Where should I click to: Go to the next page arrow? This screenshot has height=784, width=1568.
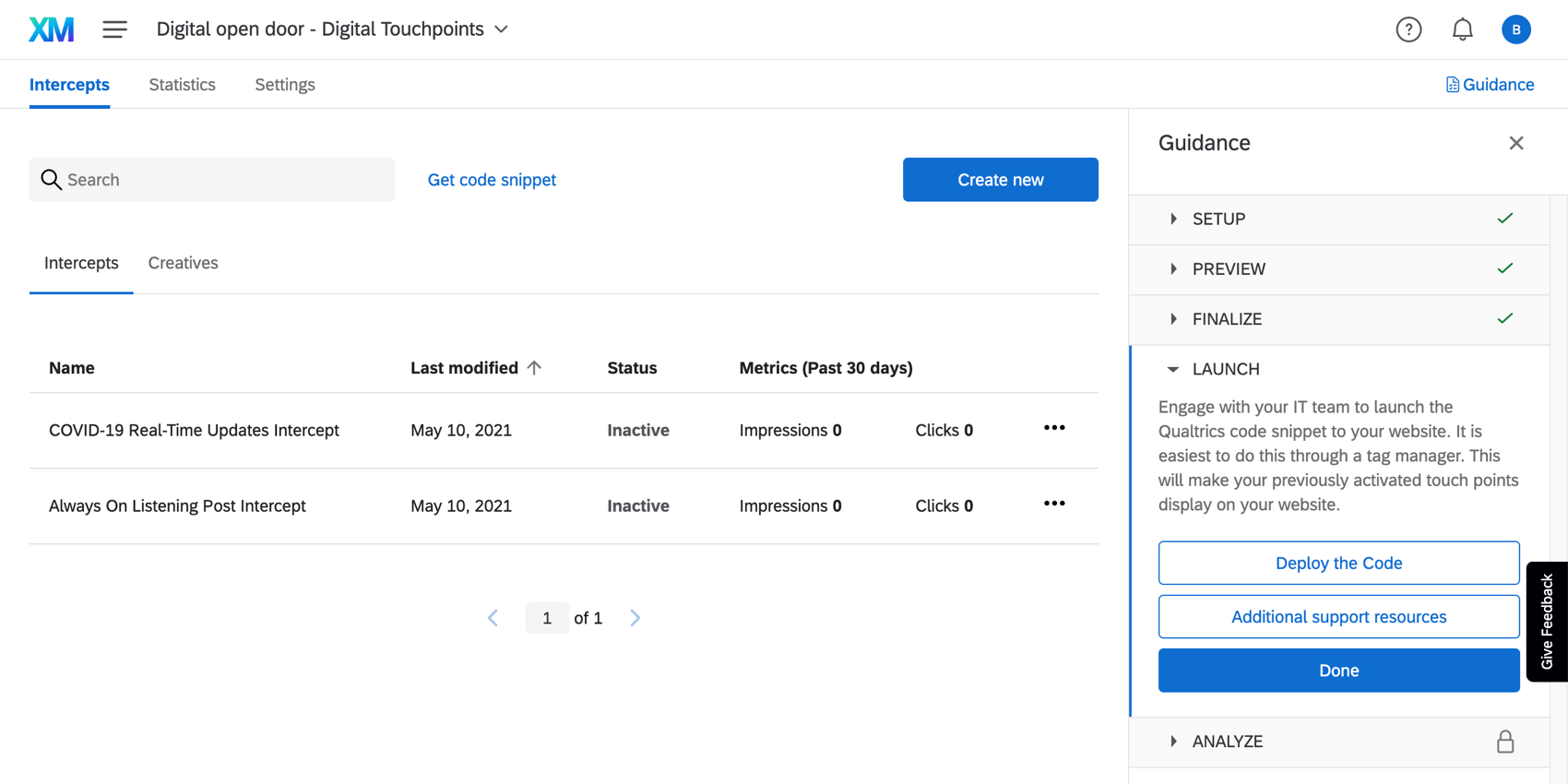coord(635,618)
